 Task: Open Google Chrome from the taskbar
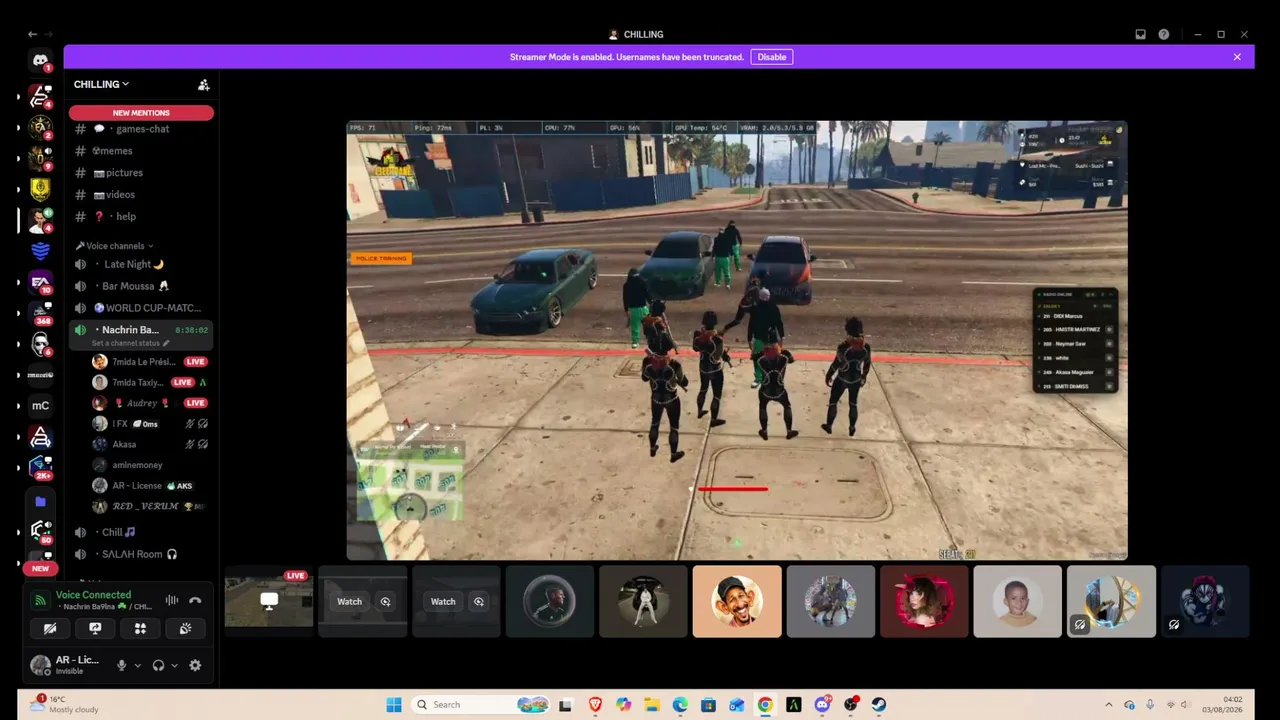765,705
